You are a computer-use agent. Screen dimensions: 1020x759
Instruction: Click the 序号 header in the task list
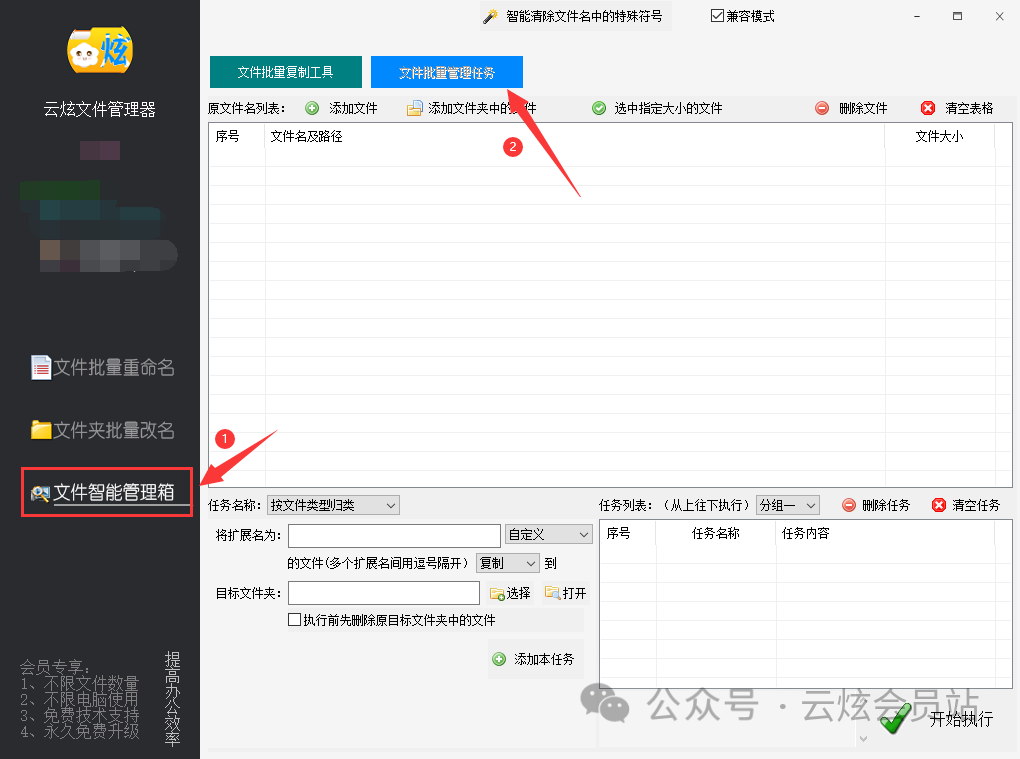618,534
